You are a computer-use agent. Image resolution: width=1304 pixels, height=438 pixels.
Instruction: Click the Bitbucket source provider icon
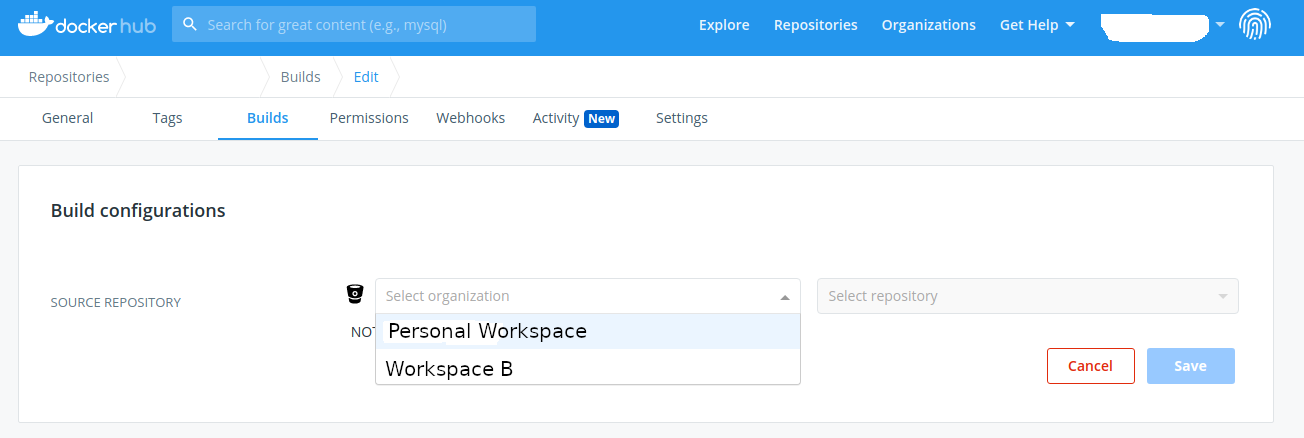click(x=355, y=294)
